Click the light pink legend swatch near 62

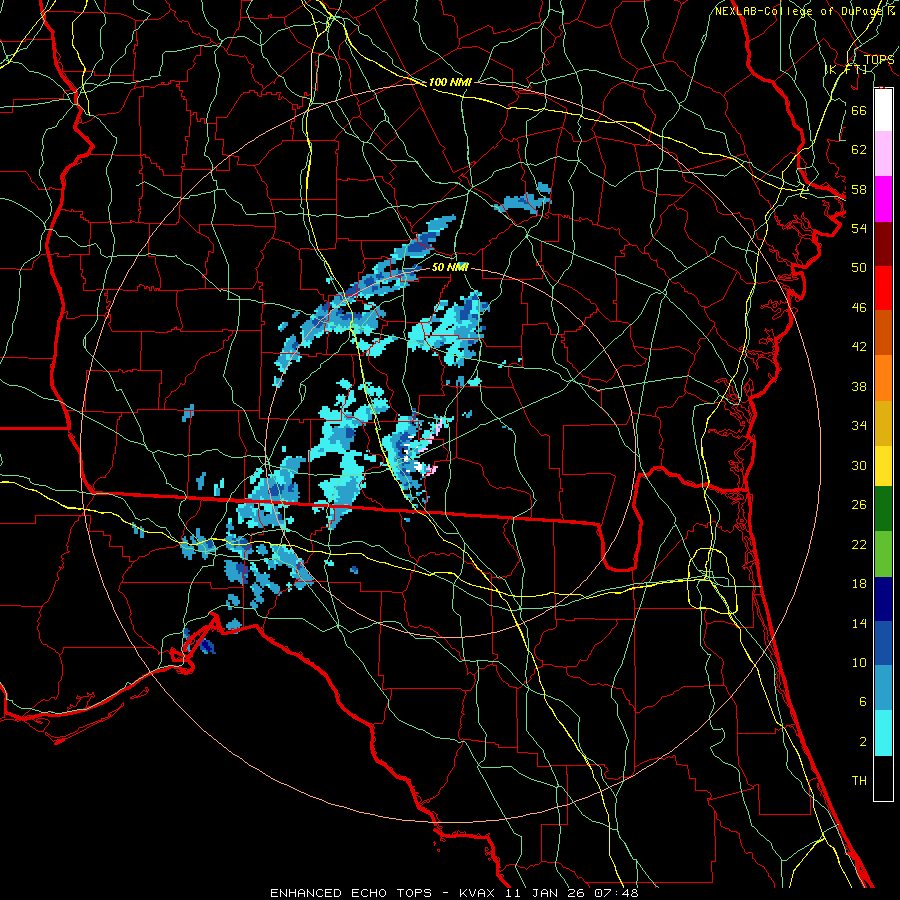883,153
